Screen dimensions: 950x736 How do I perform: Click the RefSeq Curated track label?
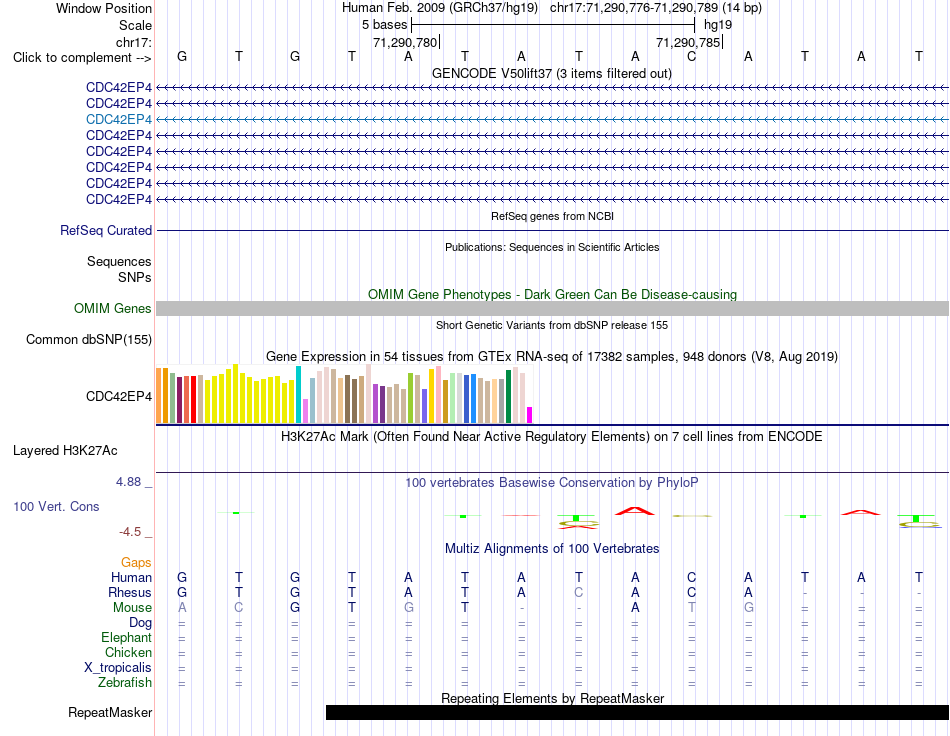coord(106,230)
